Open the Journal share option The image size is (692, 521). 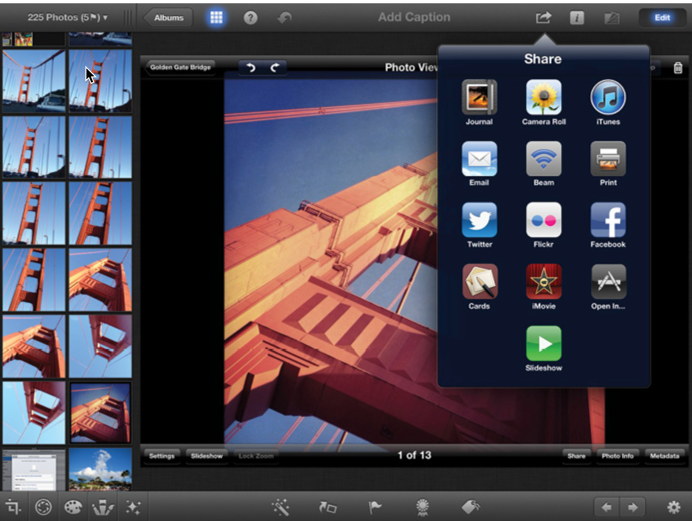tap(479, 98)
